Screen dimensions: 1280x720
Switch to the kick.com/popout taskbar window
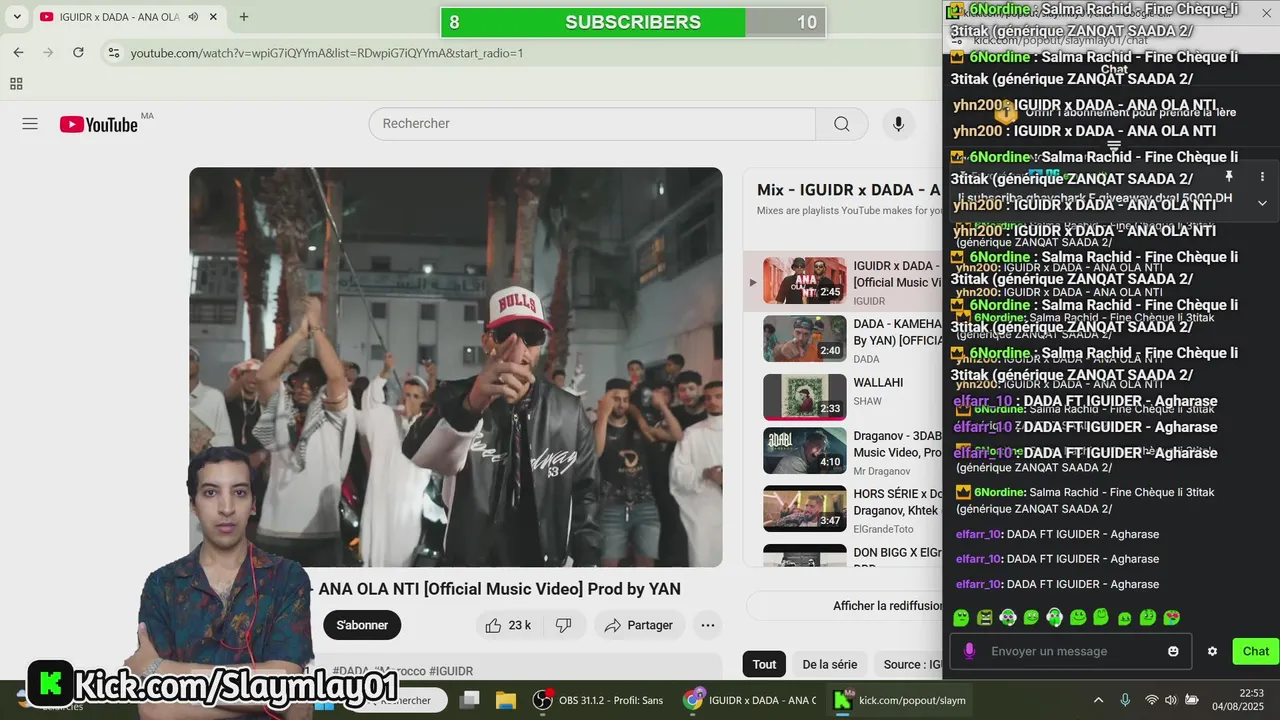[900, 700]
